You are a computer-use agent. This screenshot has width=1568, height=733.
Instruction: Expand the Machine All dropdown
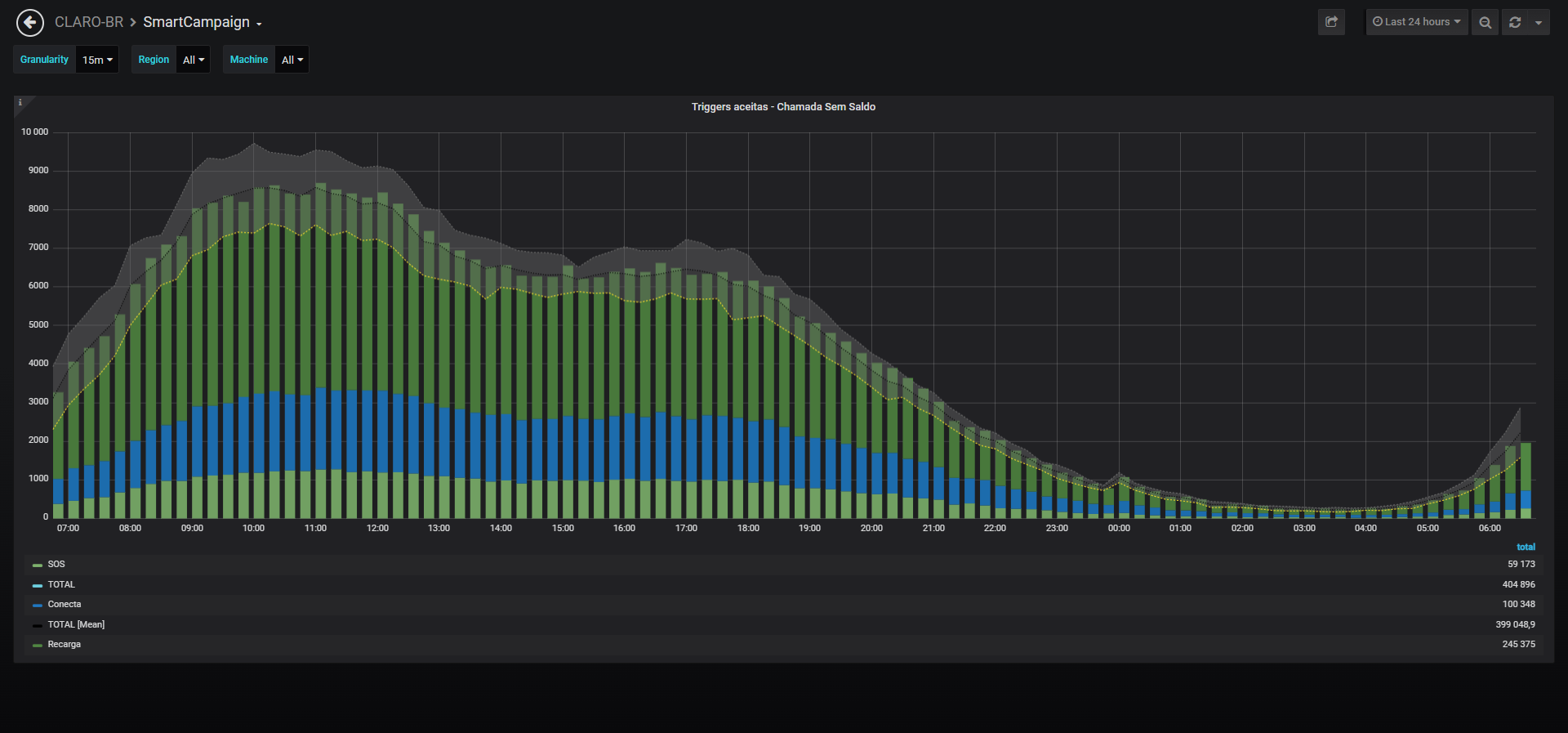[x=292, y=60]
